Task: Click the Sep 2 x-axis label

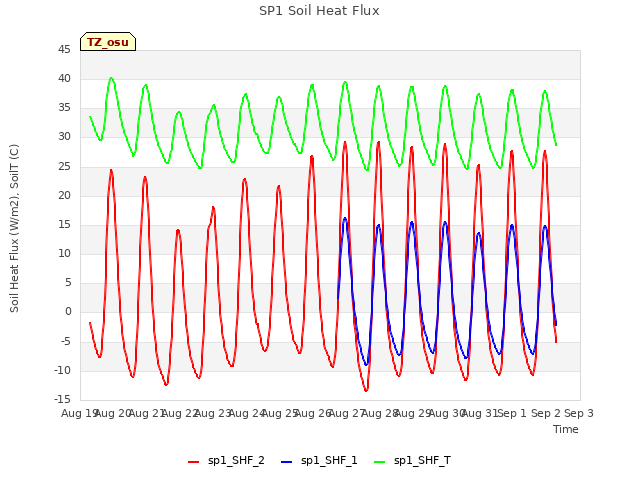Action: [x=545, y=413]
